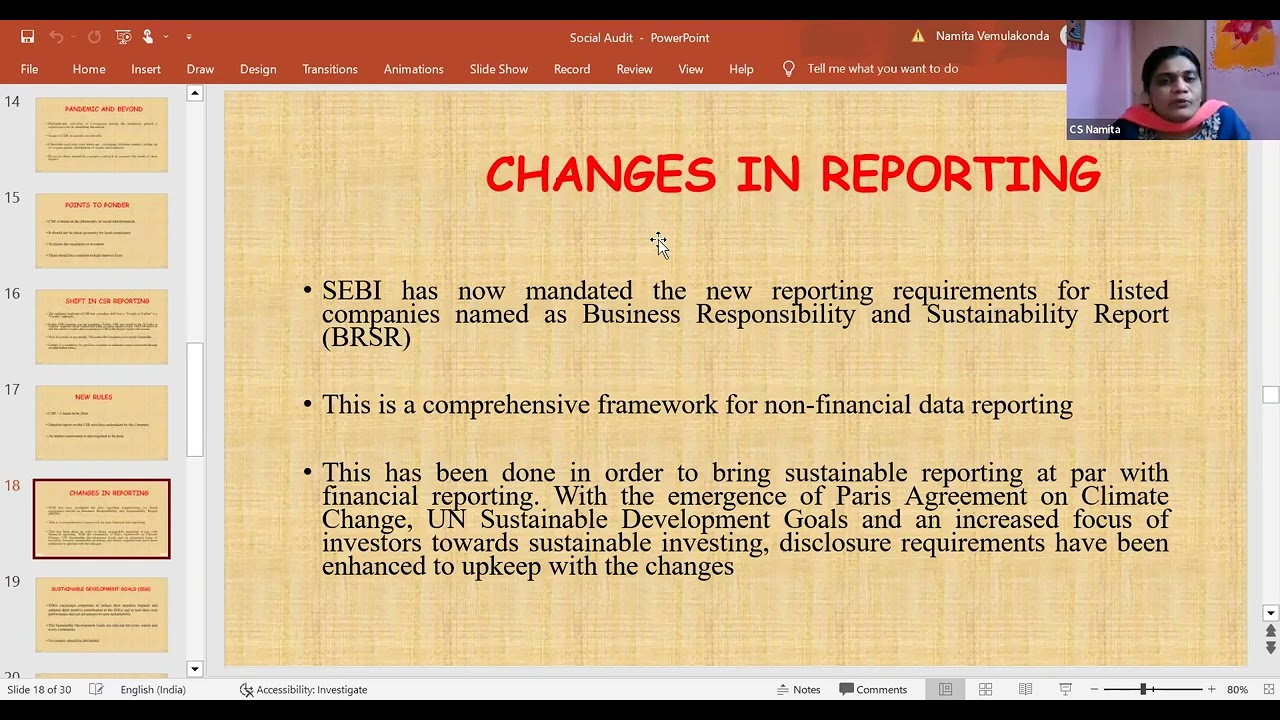Switch to Normal view icon

tap(945, 689)
